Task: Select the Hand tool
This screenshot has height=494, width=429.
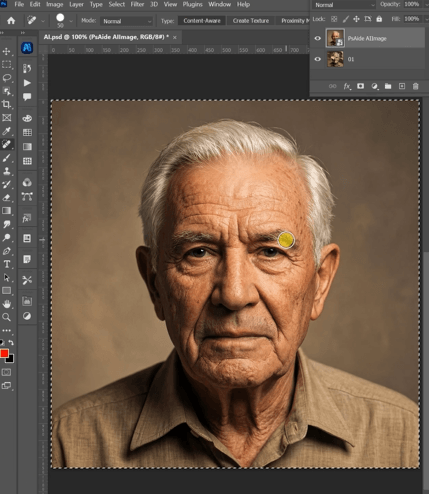Action: click(x=6, y=304)
